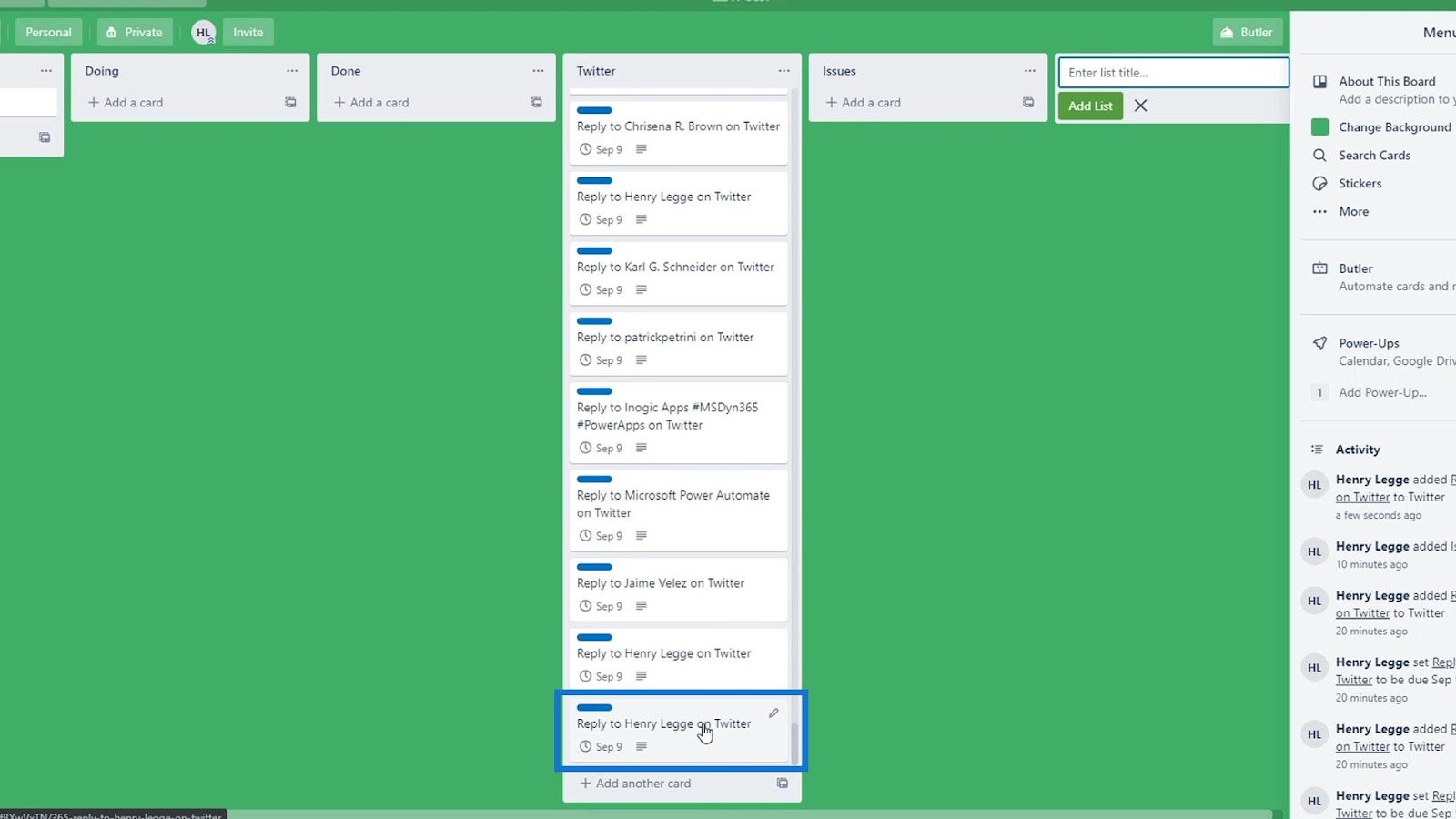Open the Reply to Chrisena R. Brown card
The height and width of the screenshot is (819, 1456).
pyautogui.click(x=678, y=133)
